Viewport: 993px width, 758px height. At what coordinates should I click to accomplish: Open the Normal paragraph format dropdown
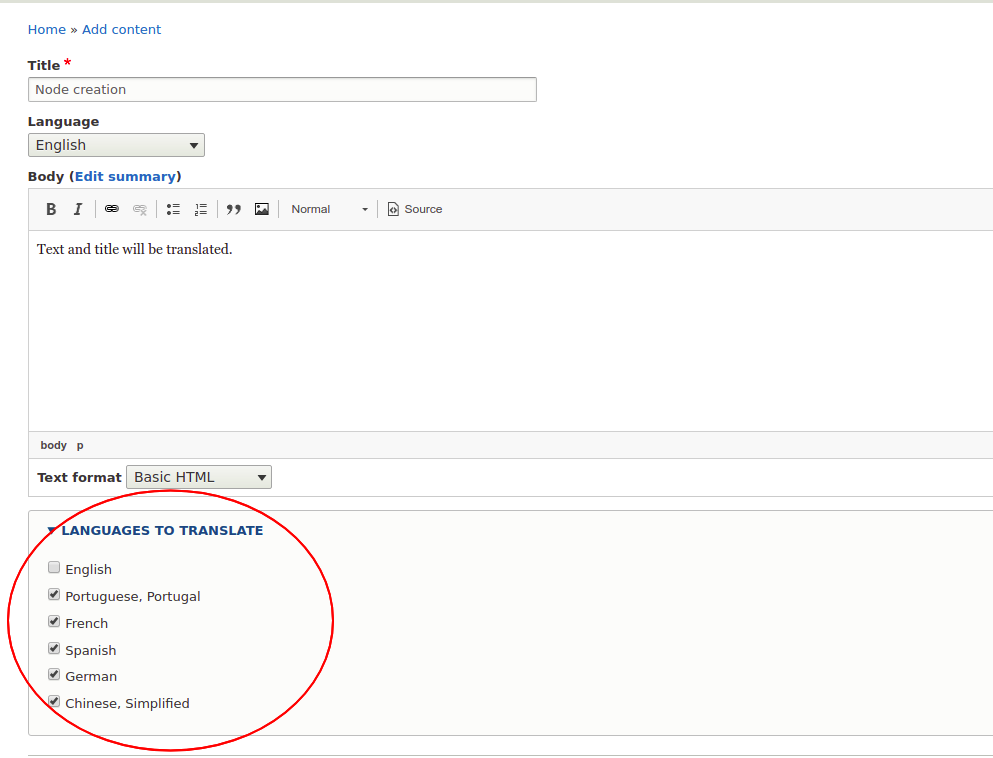[x=329, y=209]
